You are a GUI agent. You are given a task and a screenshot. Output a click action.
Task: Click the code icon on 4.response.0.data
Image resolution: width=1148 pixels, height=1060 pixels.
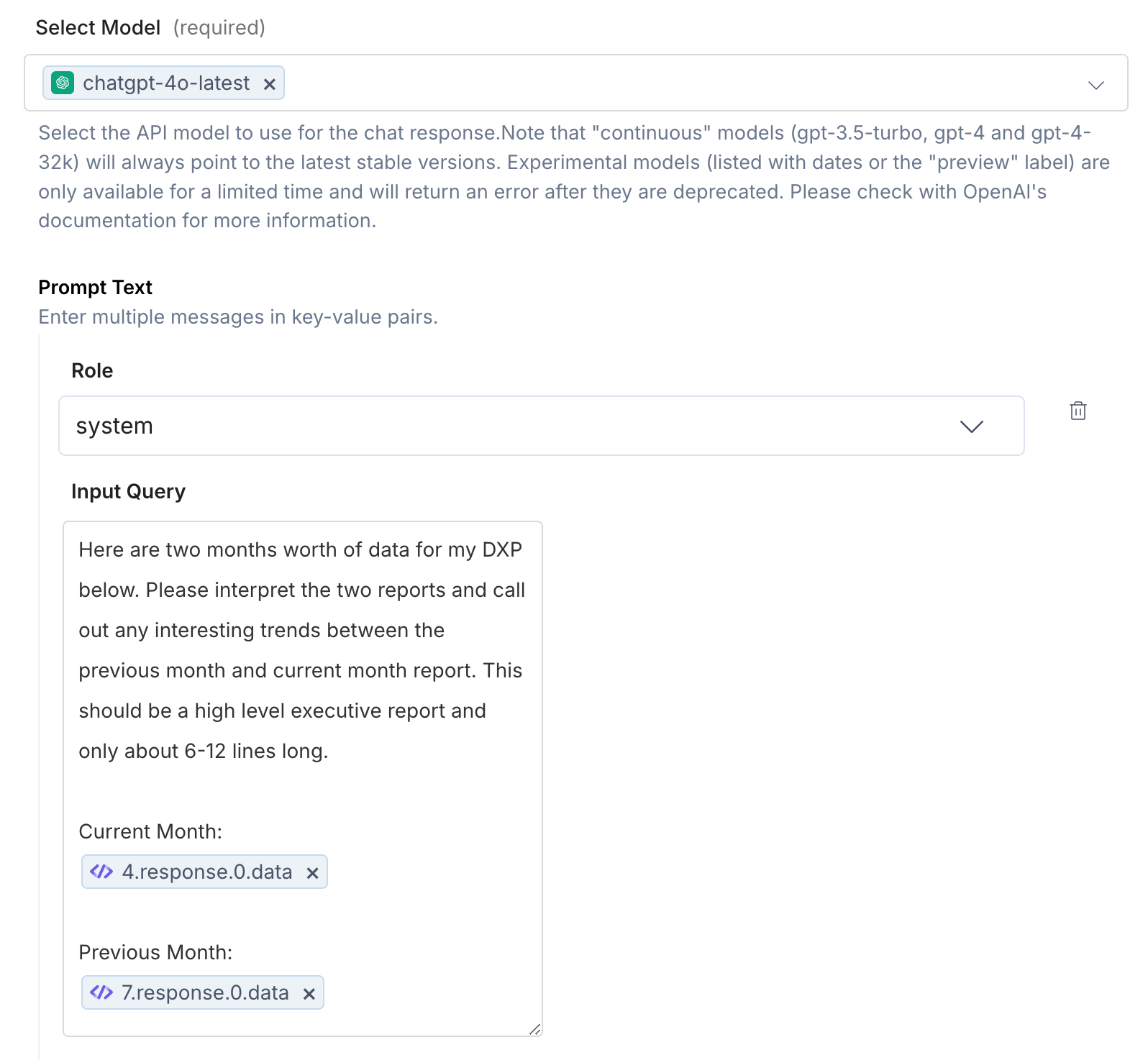pos(101,872)
